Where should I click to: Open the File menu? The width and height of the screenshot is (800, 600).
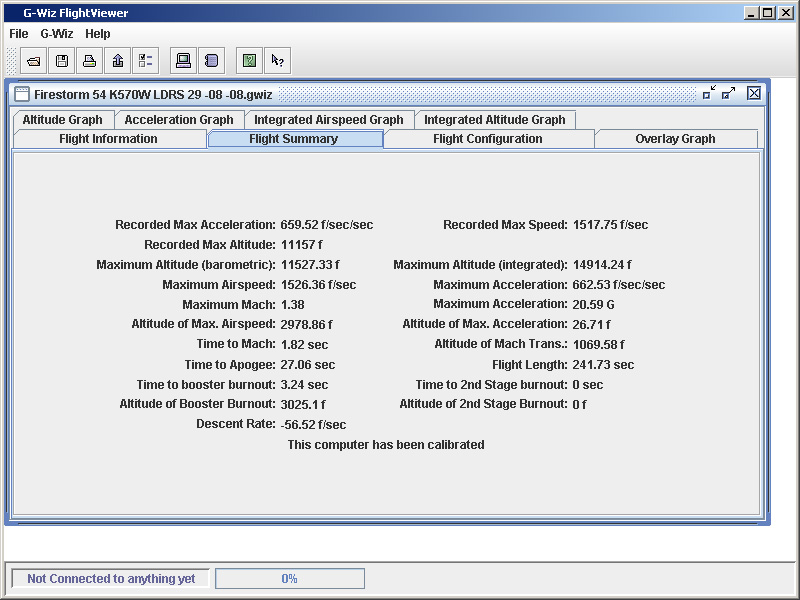coord(19,34)
